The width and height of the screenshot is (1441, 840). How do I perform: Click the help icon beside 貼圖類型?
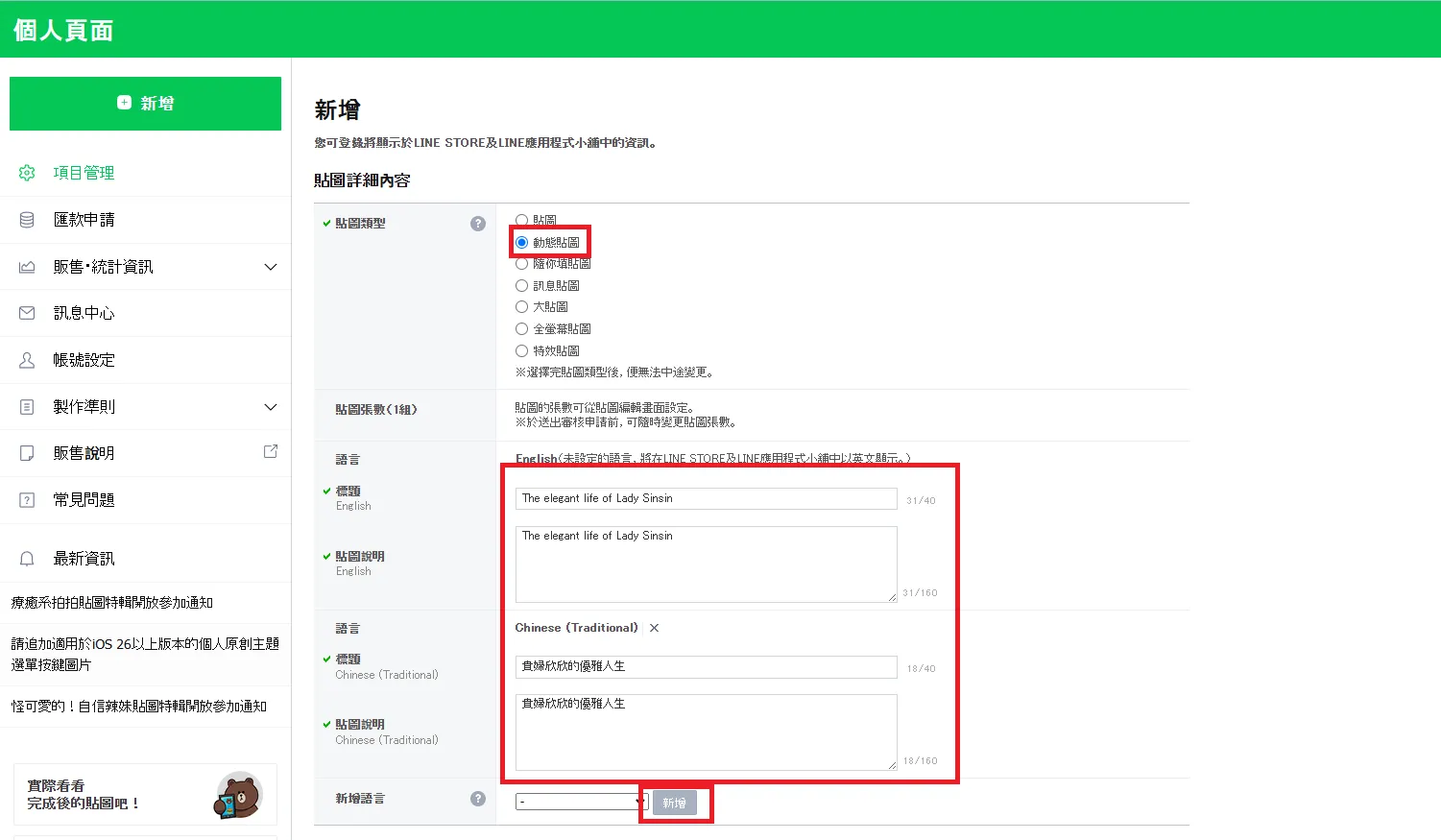[478, 224]
